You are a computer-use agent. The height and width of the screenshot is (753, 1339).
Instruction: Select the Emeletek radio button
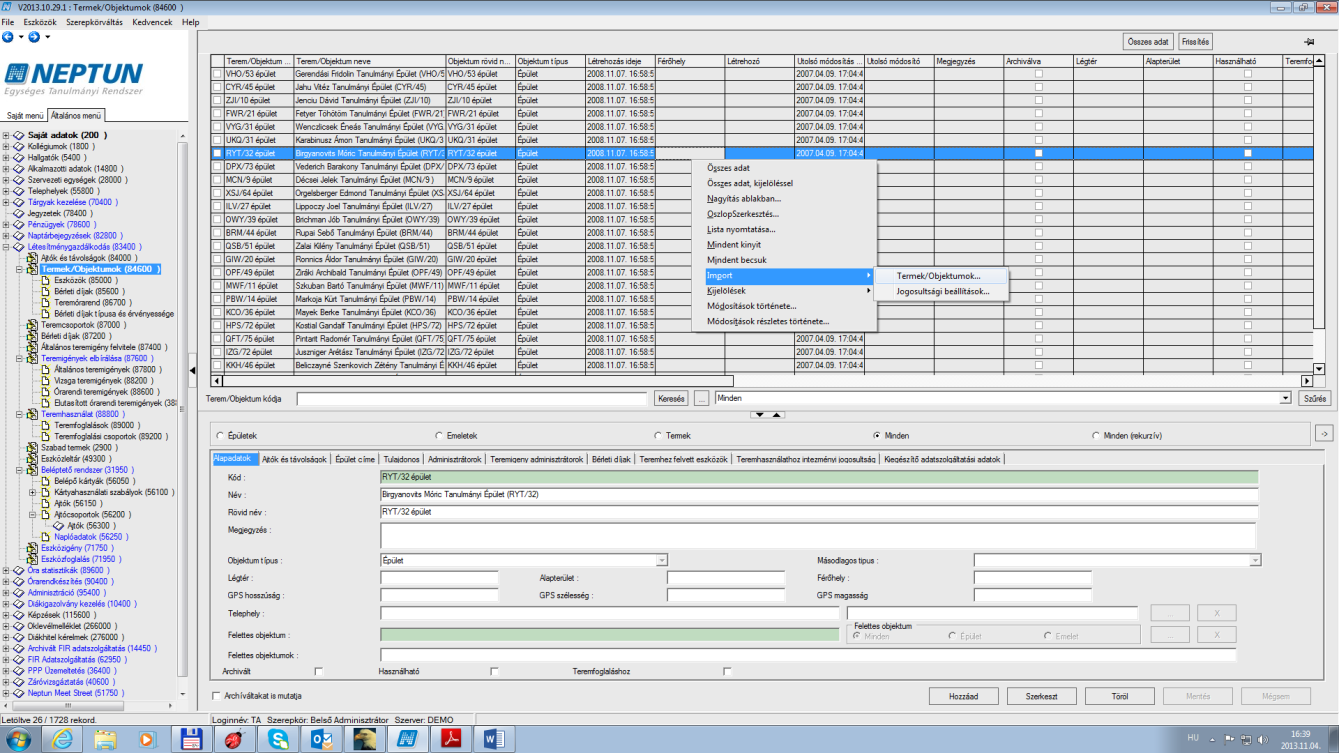coord(439,436)
